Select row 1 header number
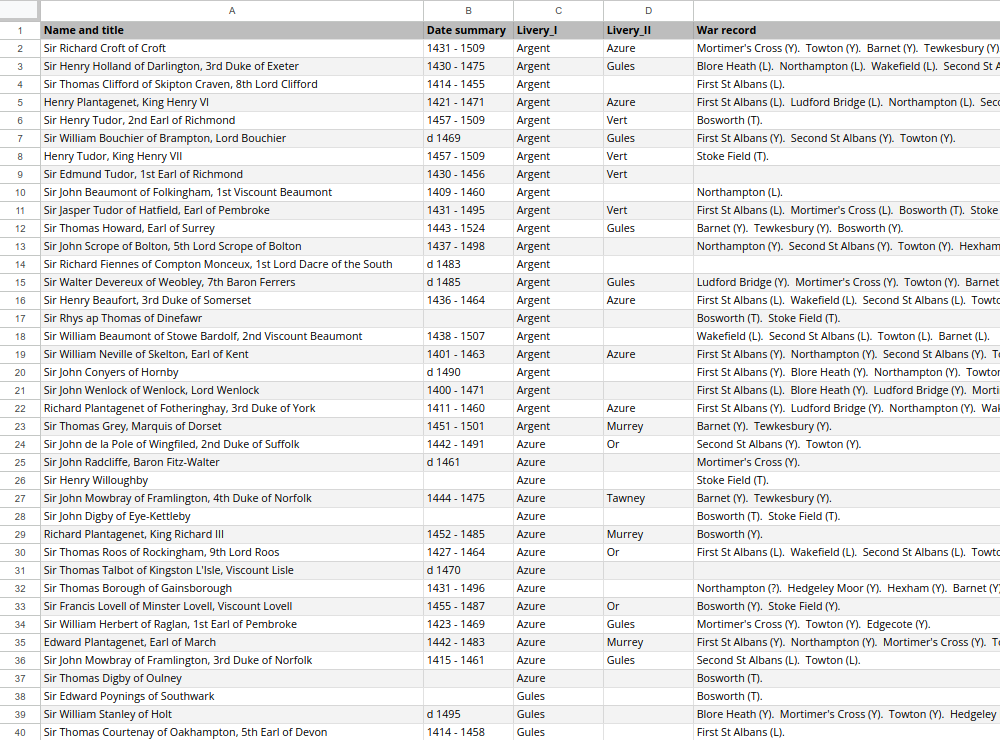1000x740 pixels. click(20, 30)
